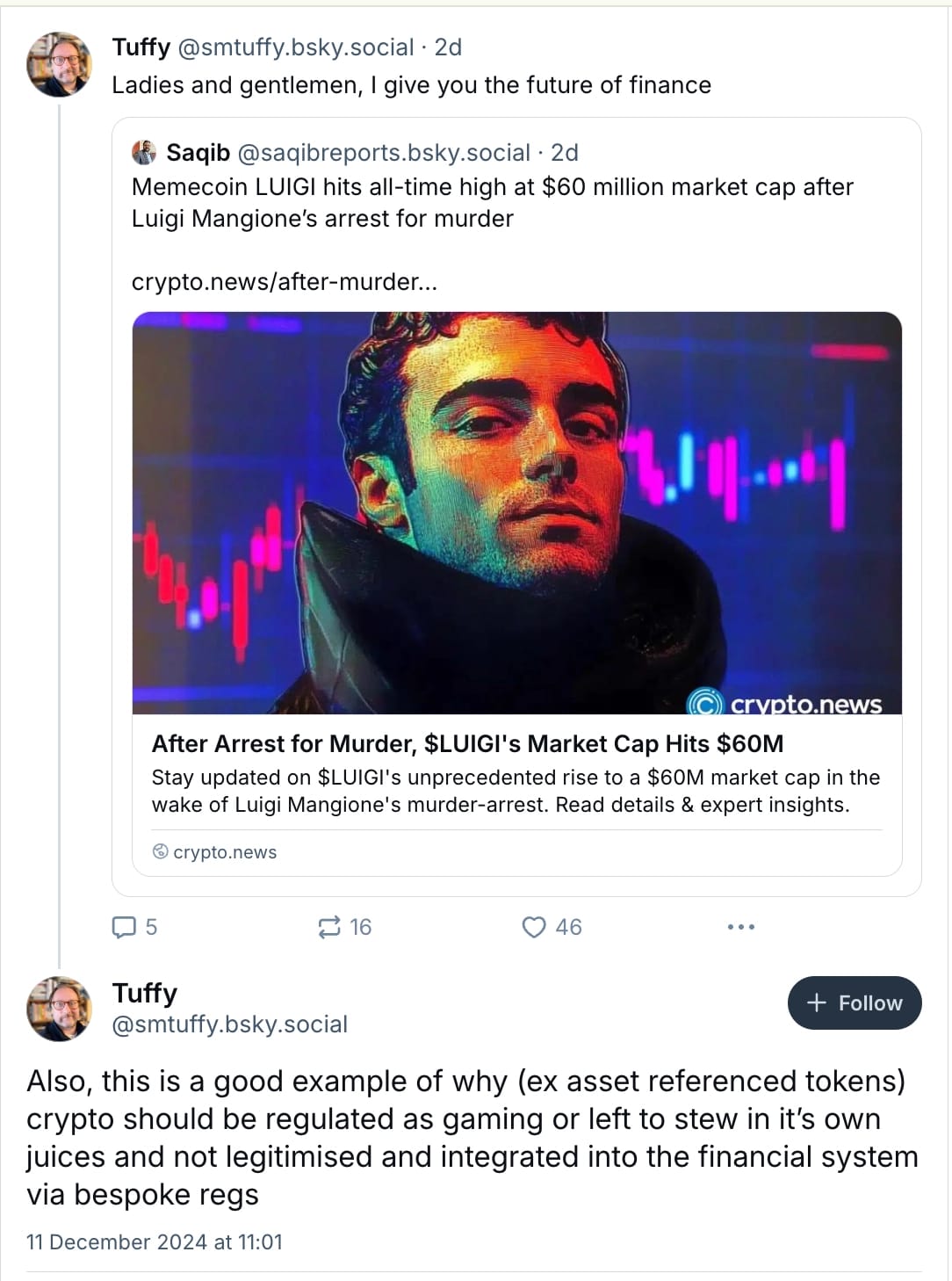Click the Tuffy display name on the reply
952x1281 pixels.
[145, 993]
